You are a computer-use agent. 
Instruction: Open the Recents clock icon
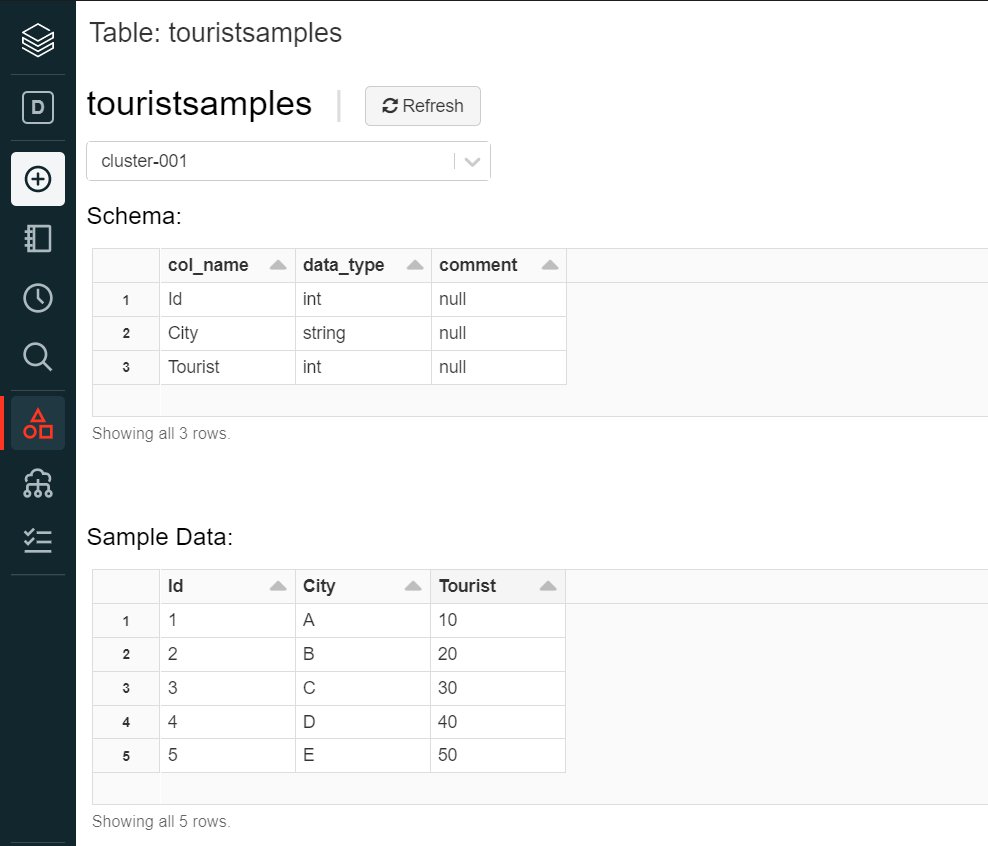pos(38,298)
